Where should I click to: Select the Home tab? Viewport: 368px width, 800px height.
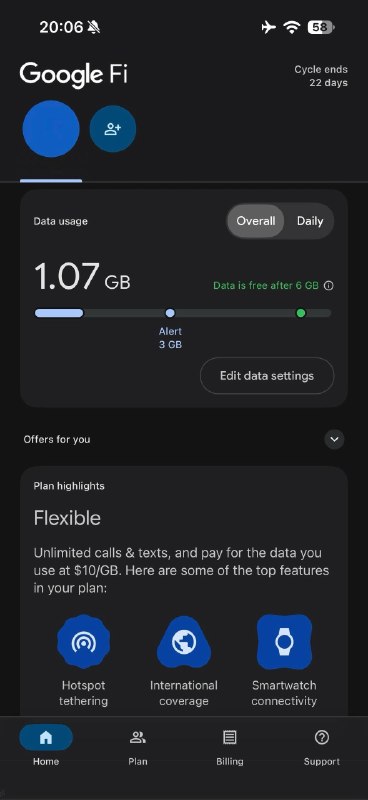click(46, 744)
